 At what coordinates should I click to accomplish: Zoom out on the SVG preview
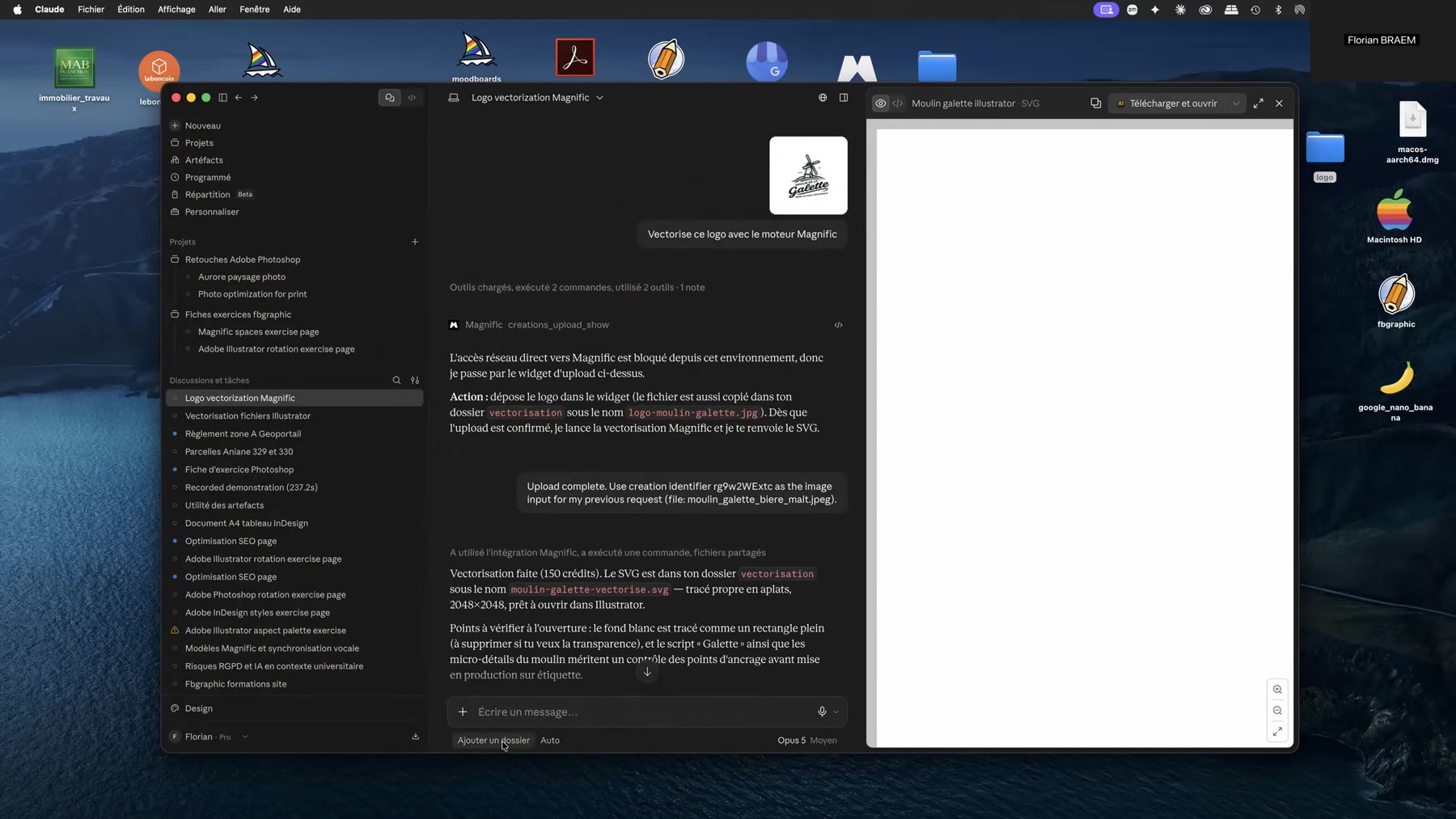pos(1278,711)
